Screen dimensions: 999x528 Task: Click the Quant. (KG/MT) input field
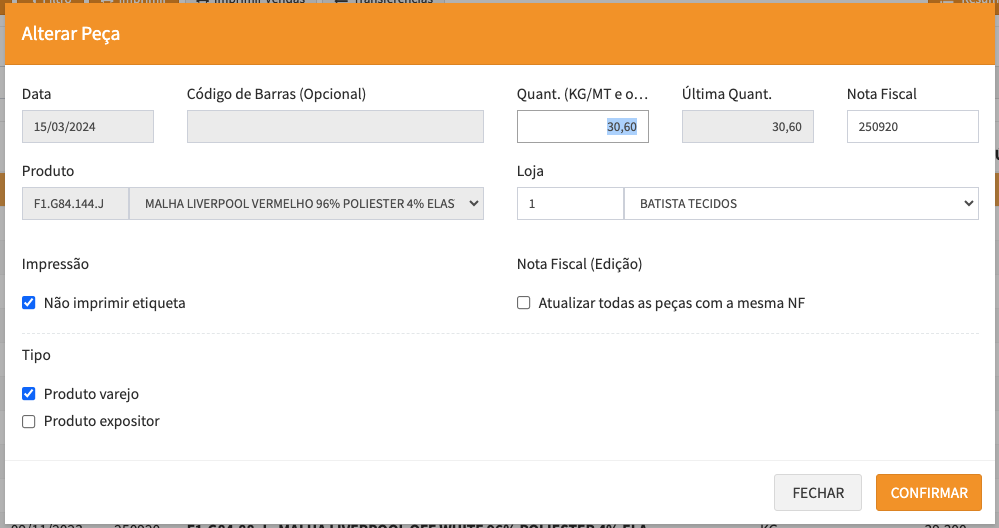(x=582, y=127)
